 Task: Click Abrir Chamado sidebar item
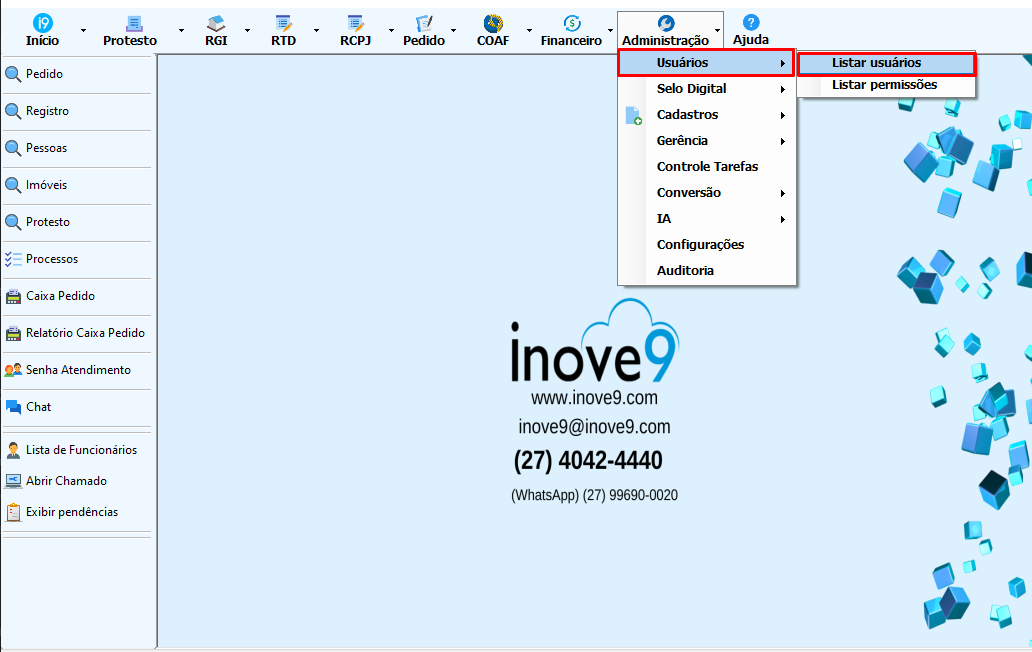point(66,481)
